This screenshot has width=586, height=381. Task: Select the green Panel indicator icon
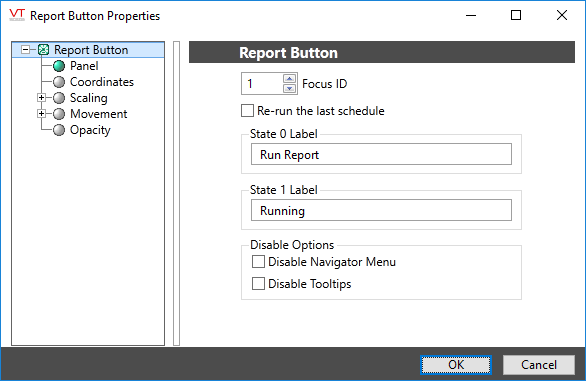click(x=59, y=66)
